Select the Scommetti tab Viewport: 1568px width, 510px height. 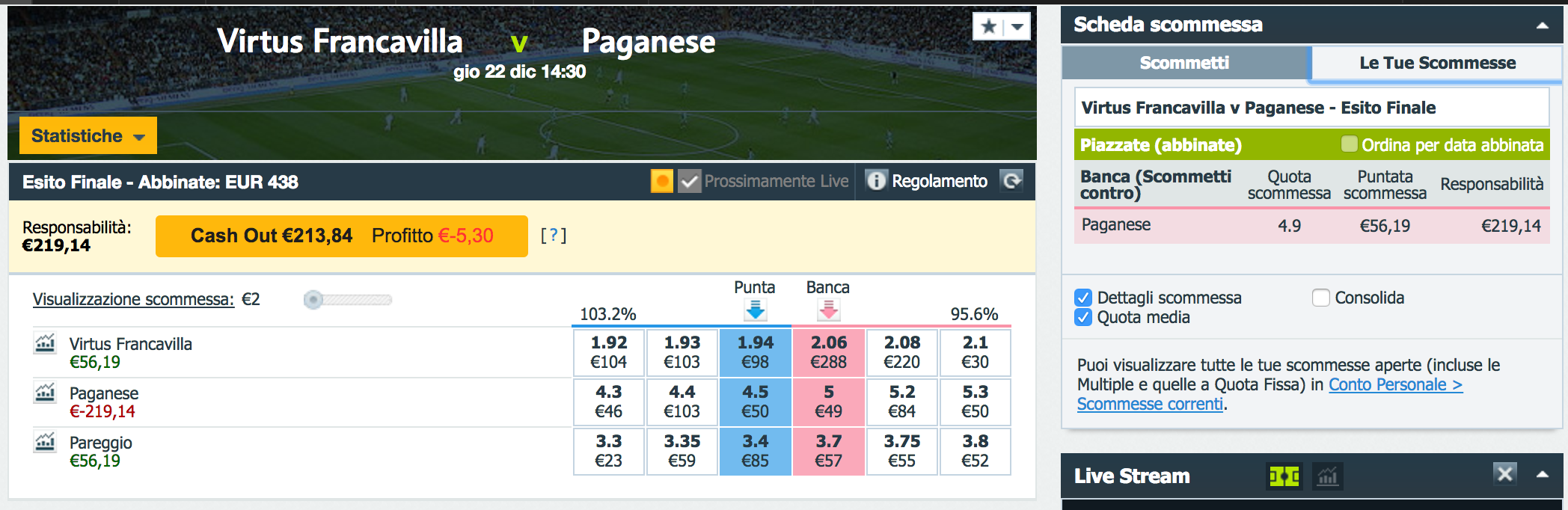(x=1185, y=63)
